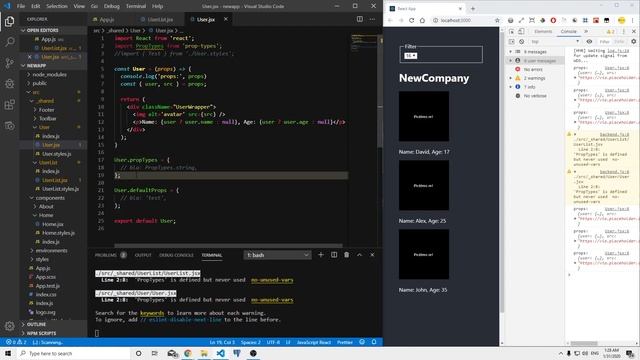This screenshot has width=640, height=360.
Task: Activate DevTools inspect element picker
Action: [x=511, y=31]
